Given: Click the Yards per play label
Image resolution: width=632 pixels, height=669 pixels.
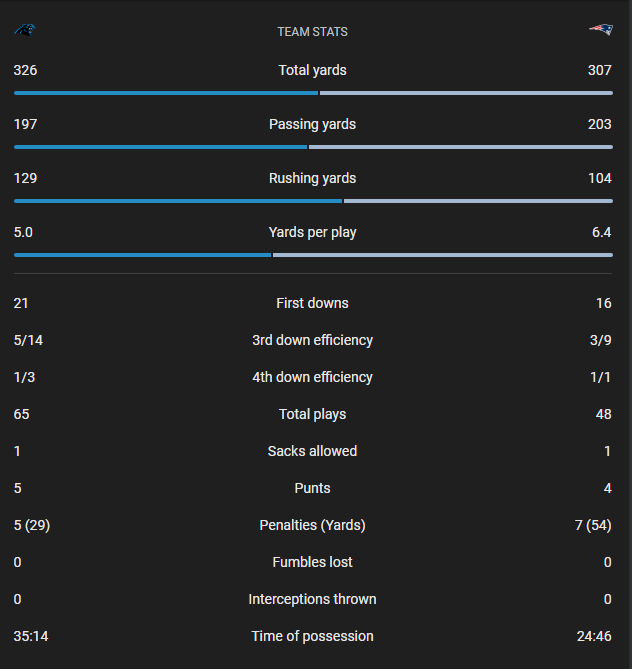Looking at the screenshot, I should 313,233.
